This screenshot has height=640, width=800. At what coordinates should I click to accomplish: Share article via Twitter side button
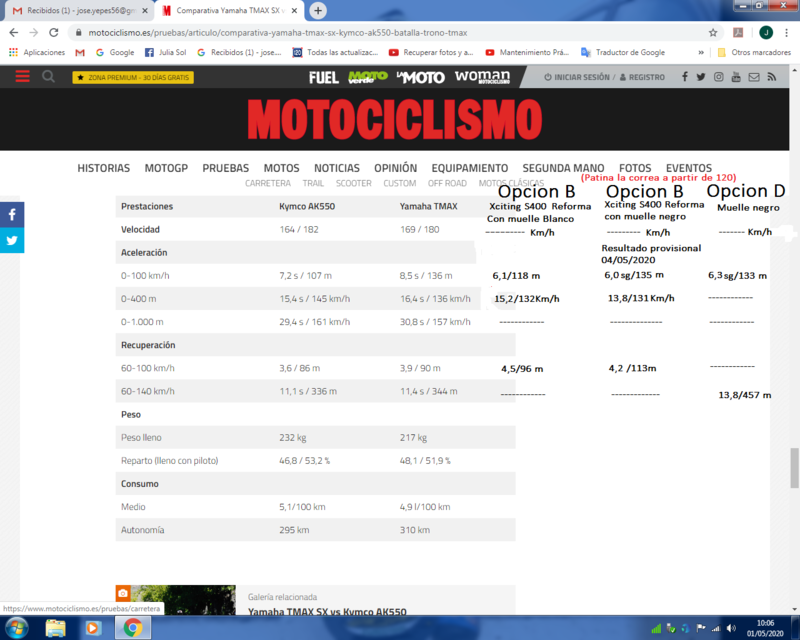tap(12, 240)
